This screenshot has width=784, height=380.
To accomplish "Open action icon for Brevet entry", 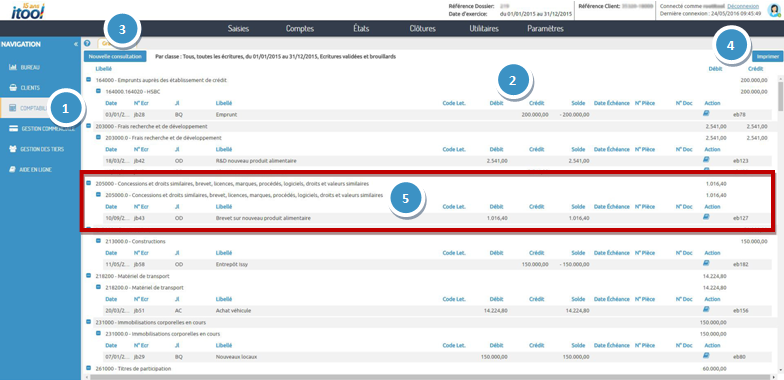I will click(x=706, y=218).
